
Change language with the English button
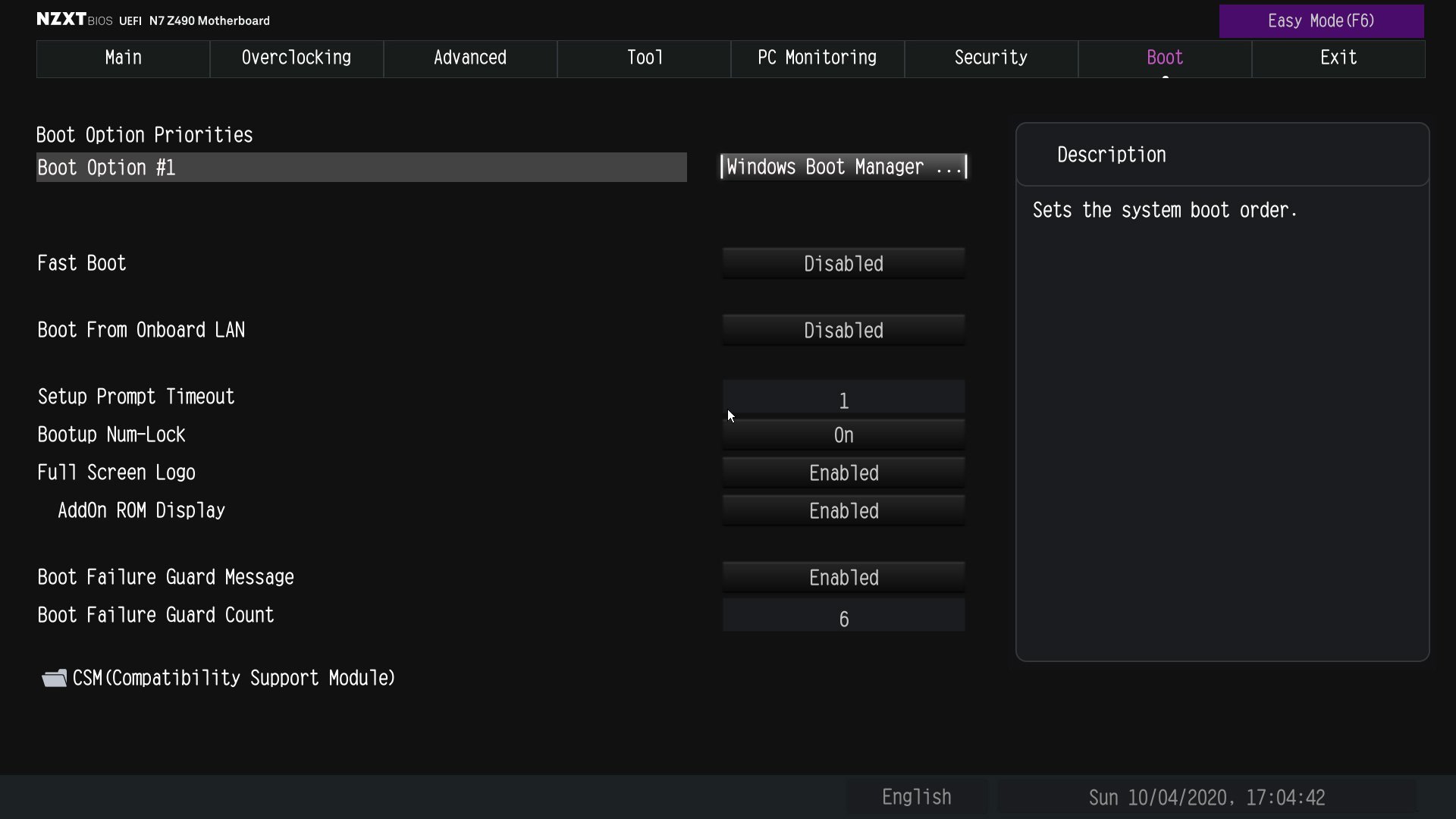click(x=916, y=797)
